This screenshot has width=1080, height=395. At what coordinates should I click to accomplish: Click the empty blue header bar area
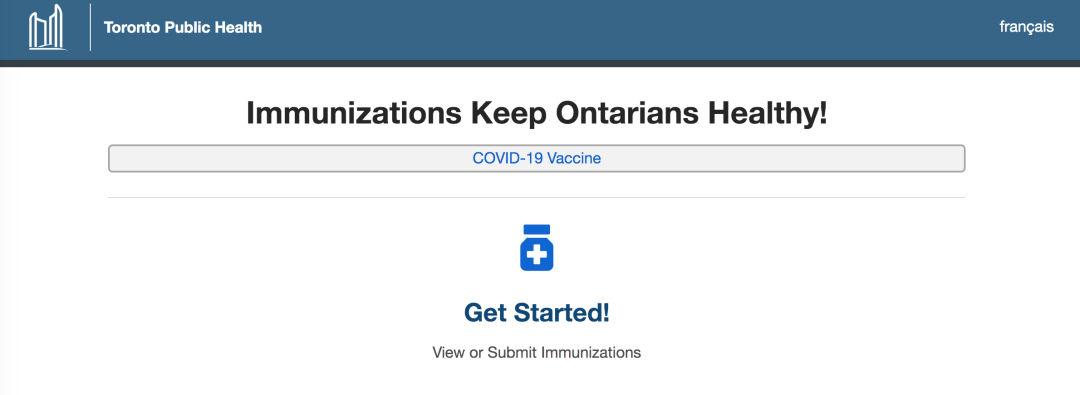tap(620, 30)
